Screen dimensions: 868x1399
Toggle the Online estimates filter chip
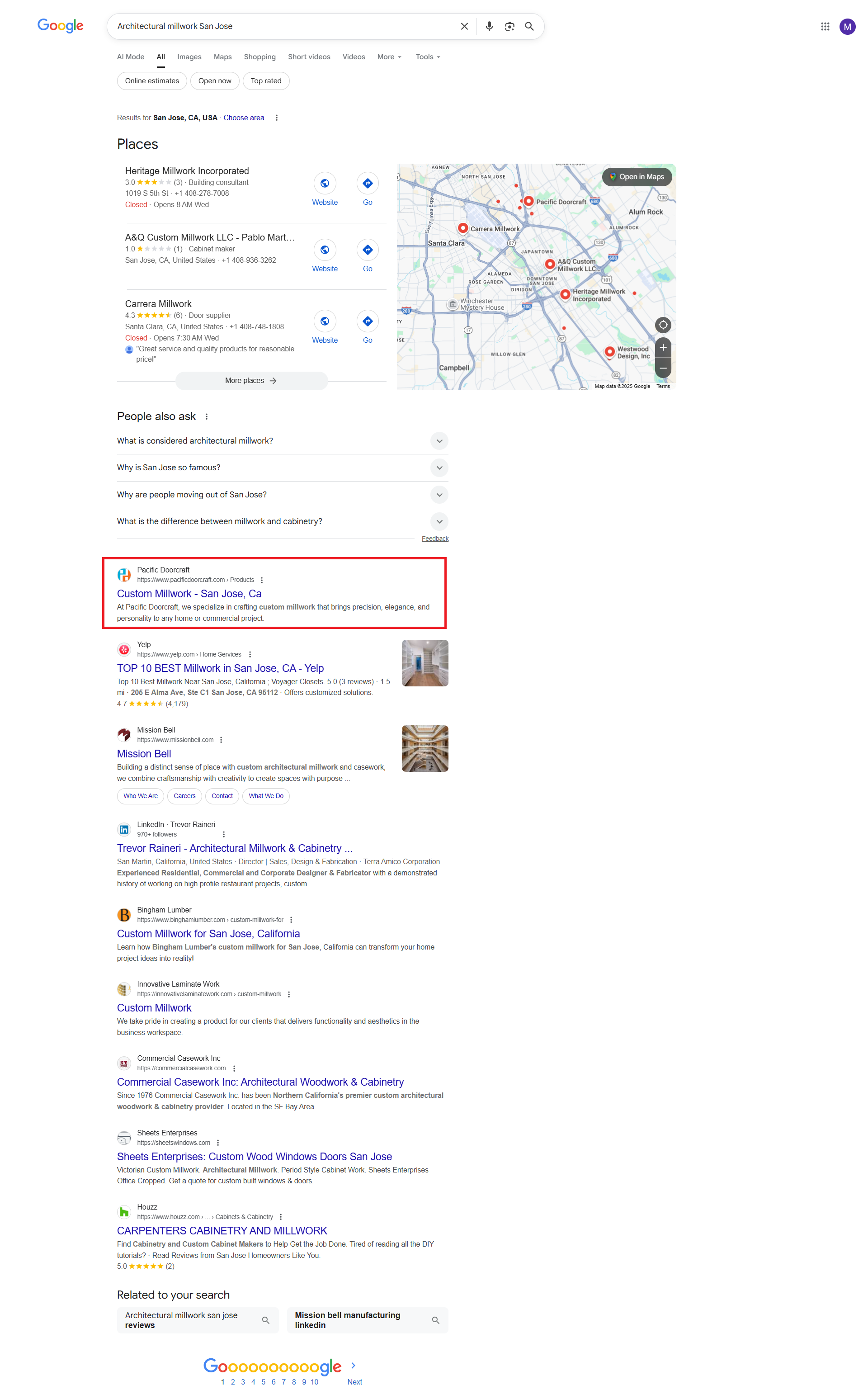(x=152, y=81)
